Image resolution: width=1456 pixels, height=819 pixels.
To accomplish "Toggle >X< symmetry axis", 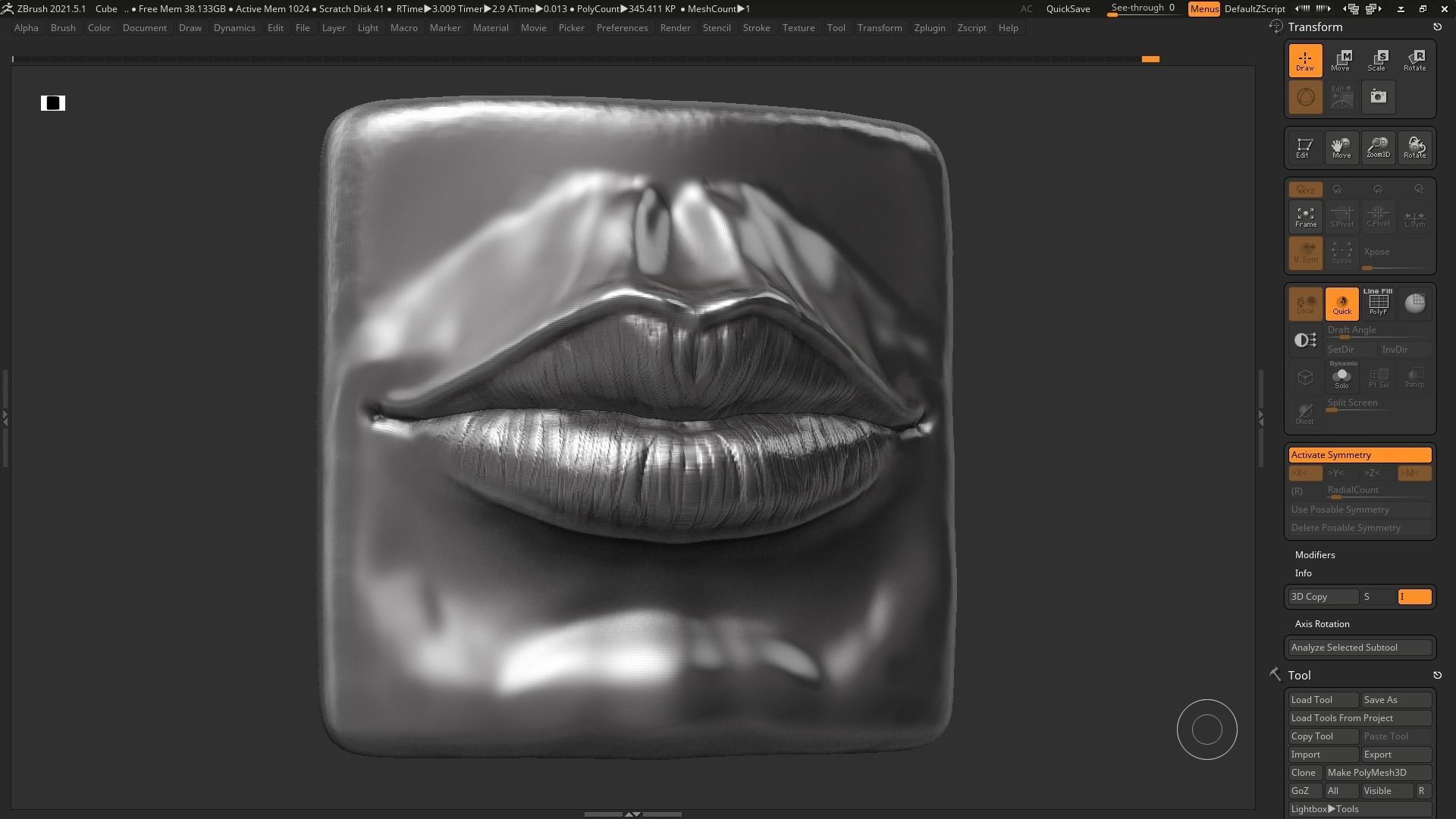I will [1304, 473].
